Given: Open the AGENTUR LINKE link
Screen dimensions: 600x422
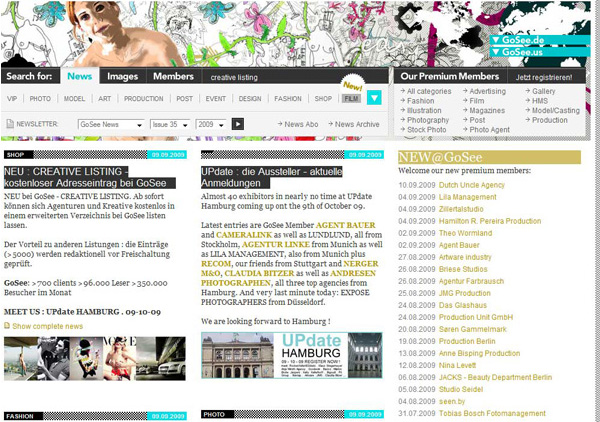Looking at the screenshot, I should click(x=276, y=244).
